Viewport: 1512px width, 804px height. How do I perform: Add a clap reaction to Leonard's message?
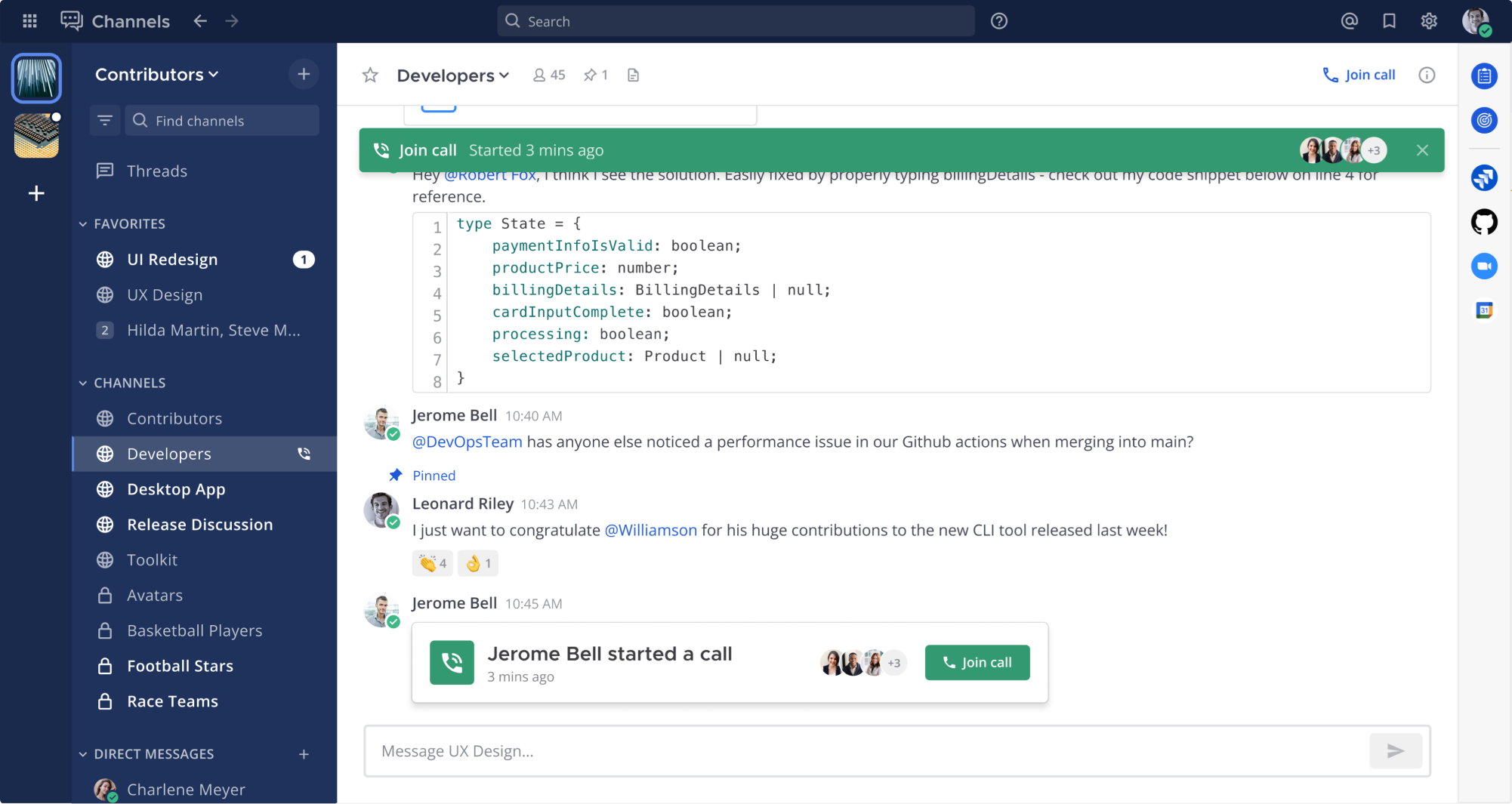431,562
